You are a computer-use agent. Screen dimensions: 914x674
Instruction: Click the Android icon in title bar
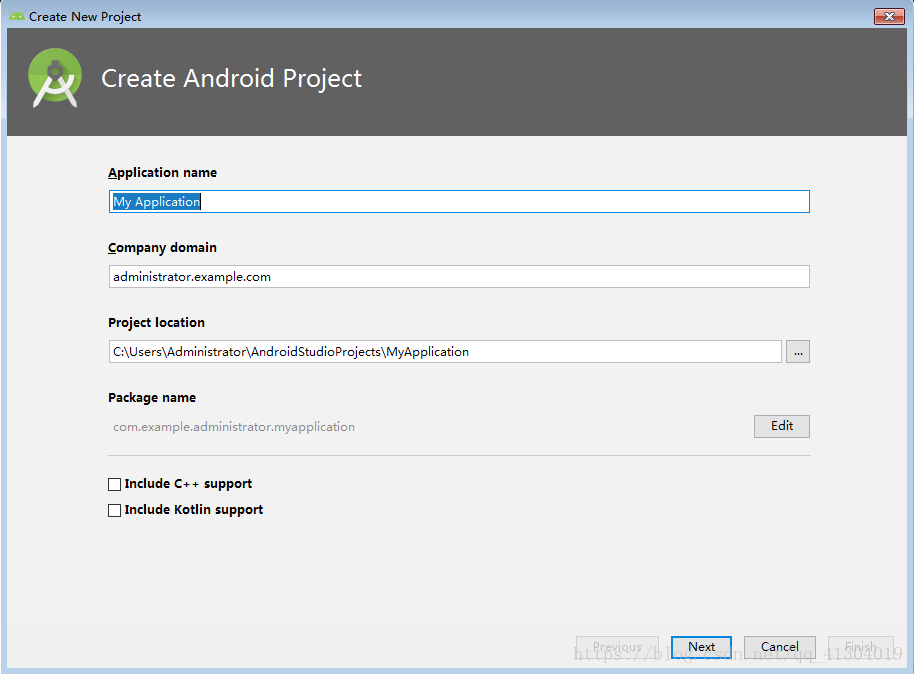click(17, 16)
